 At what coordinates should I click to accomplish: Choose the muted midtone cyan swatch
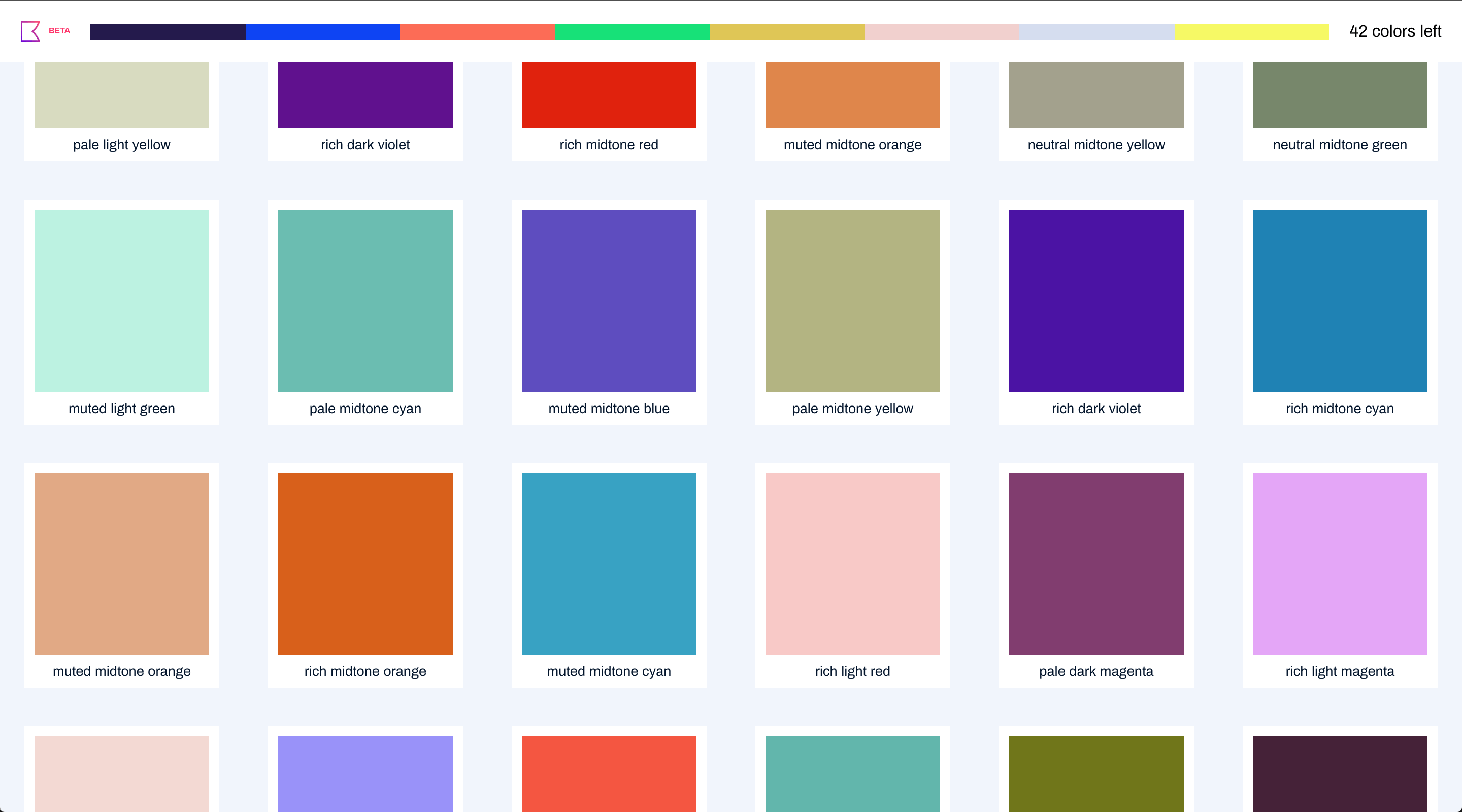coord(609,563)
